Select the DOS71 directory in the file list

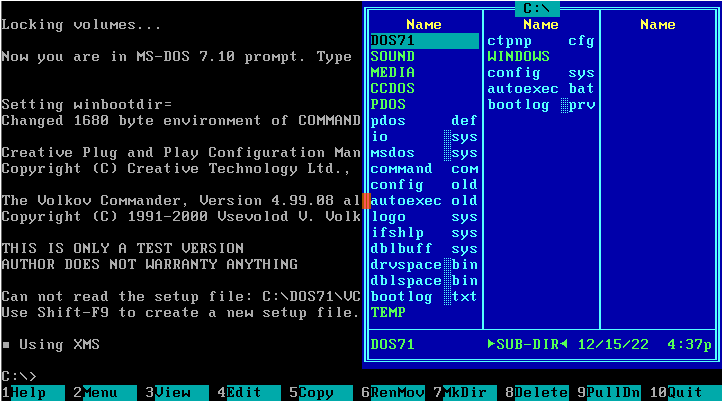coord(424,41)
